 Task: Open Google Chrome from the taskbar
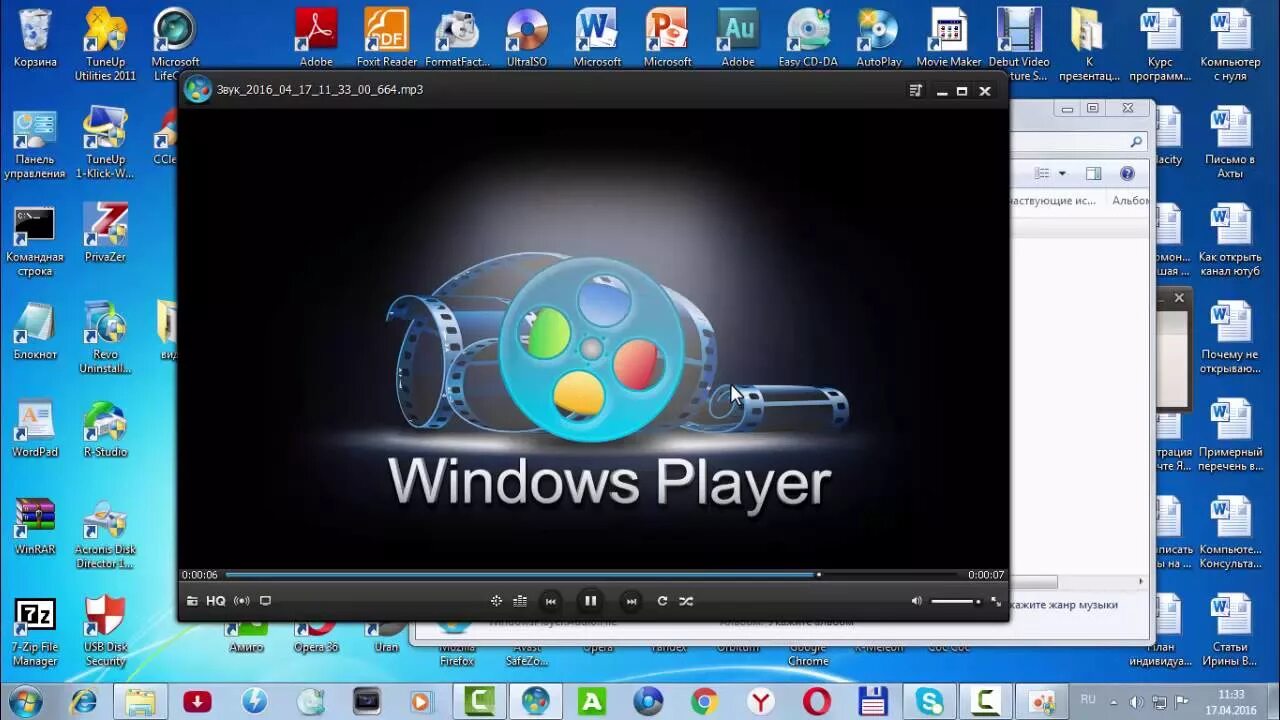[704, 701]
